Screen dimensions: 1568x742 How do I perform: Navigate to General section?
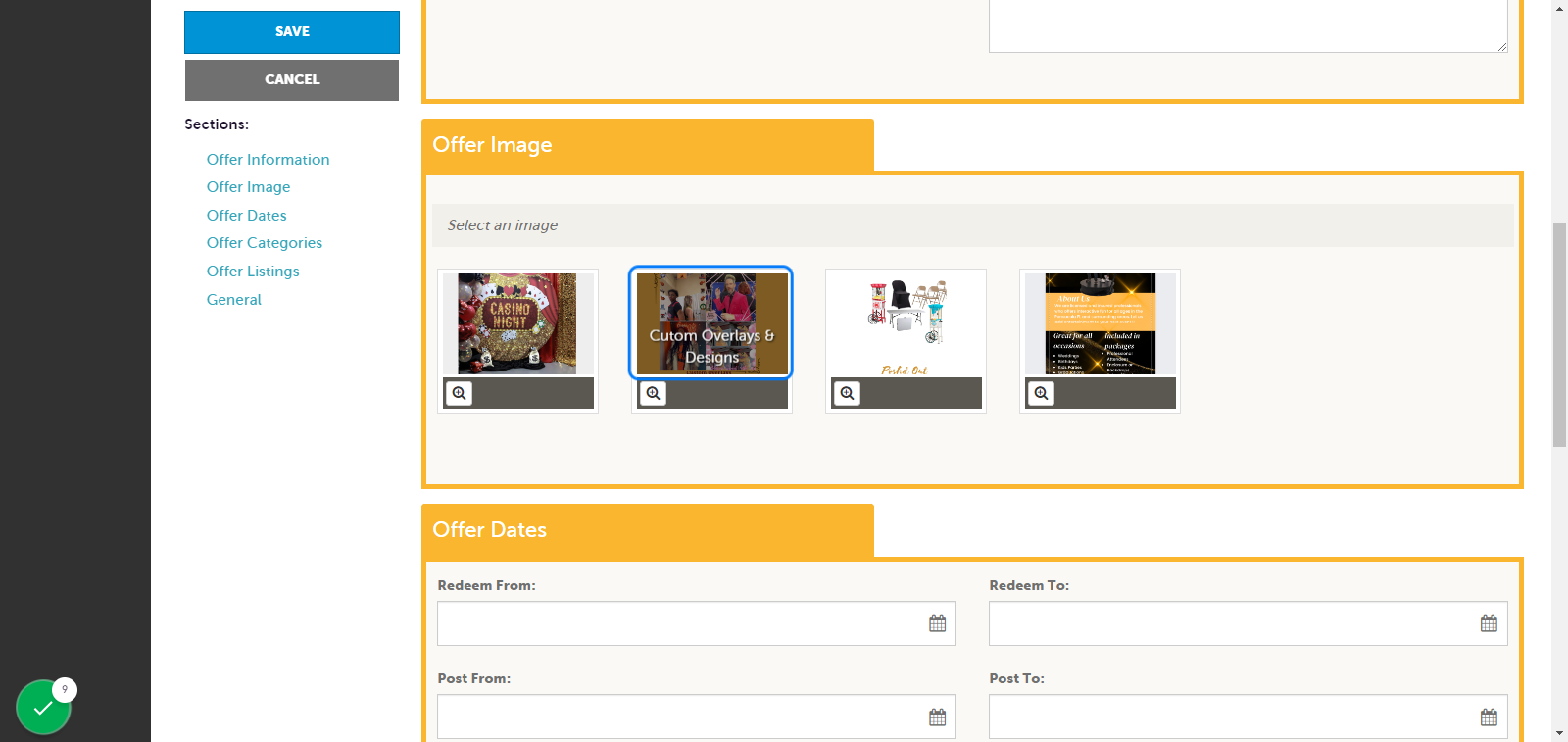click(233, 300)
